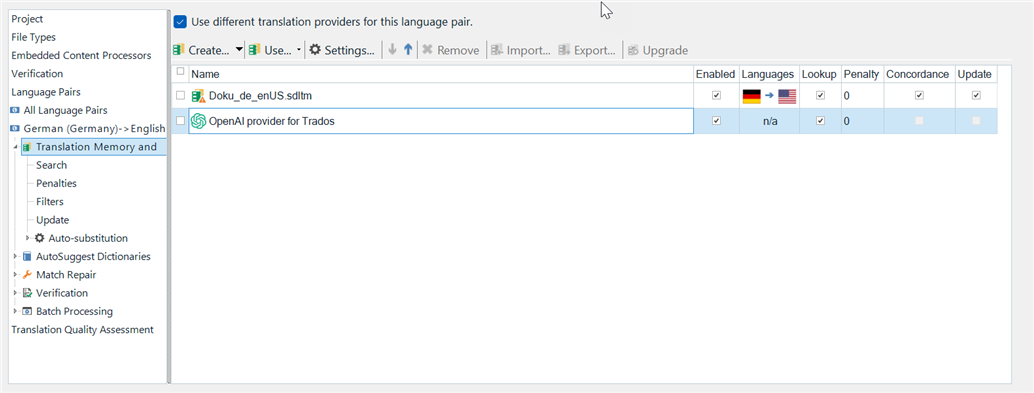Select Project in the settings tree
This screenshot has height=393, width=1034.
27,19
